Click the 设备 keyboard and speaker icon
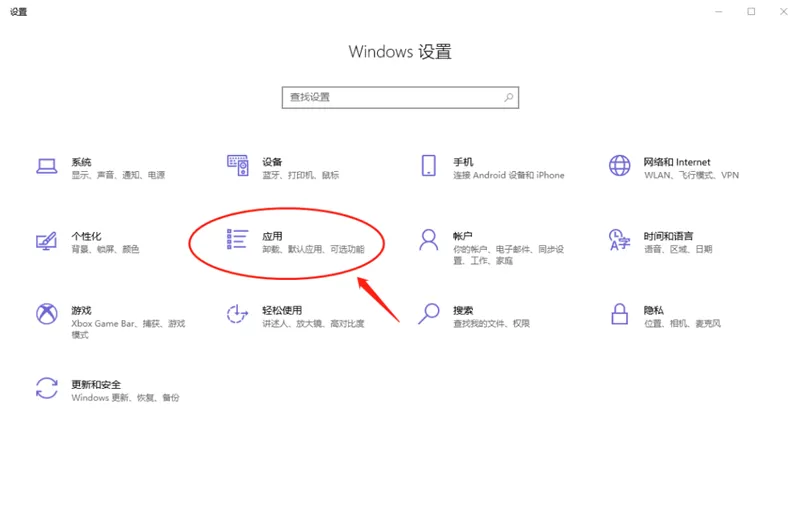Screen dimensions: 800x513 (x=238, y=166)
